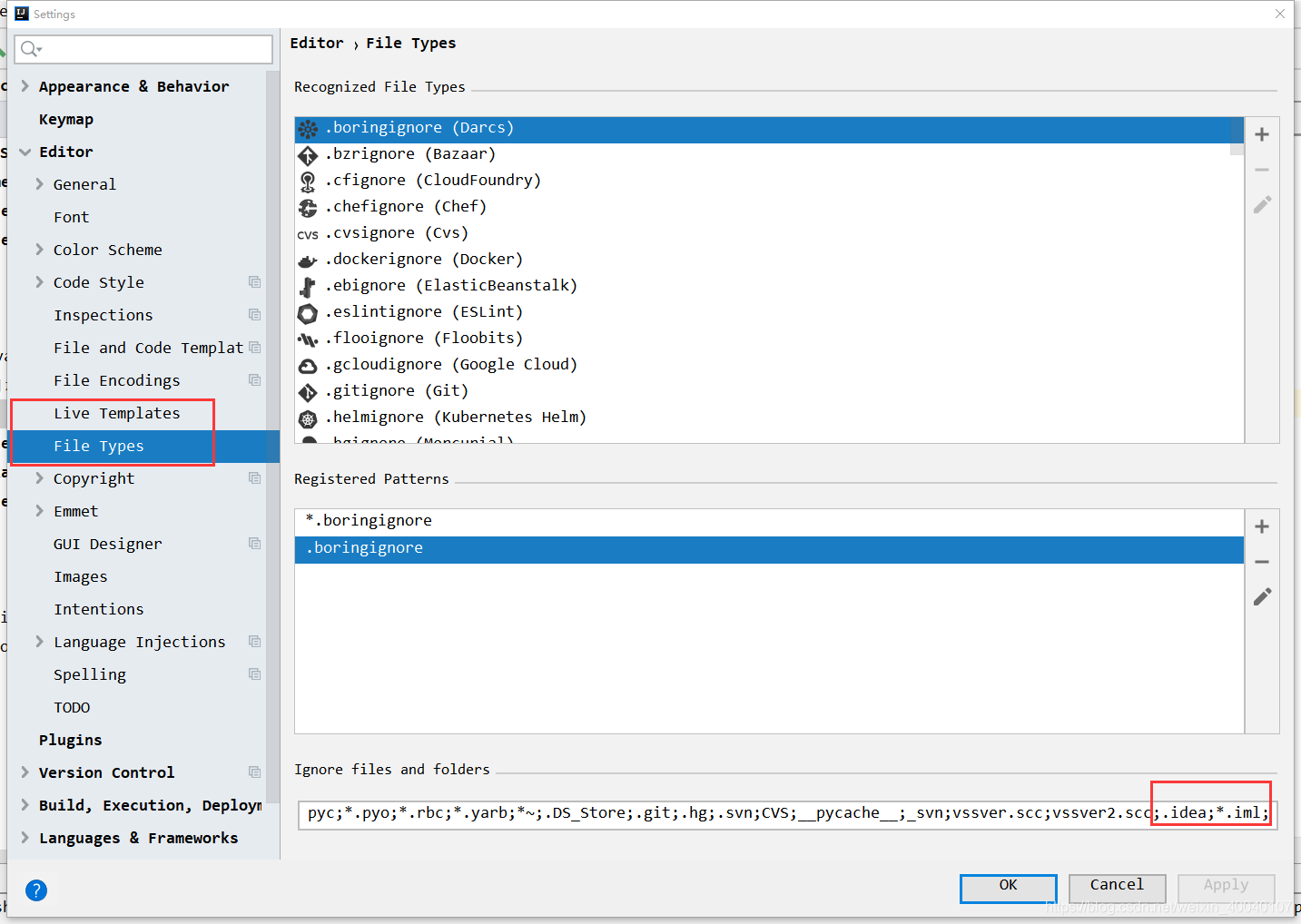Edit the selected recognized file type

(x=1262, y=204)
